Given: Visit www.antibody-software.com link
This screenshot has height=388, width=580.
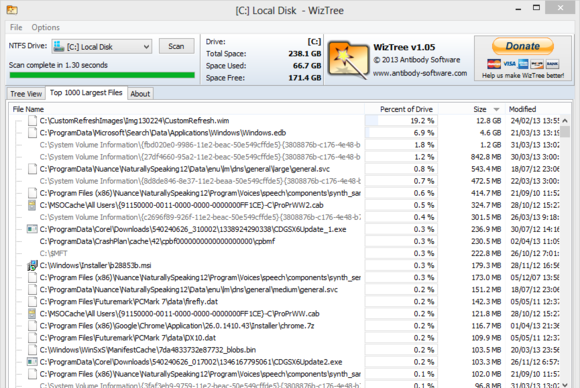Looking at the screenshot, I should (420, 73).
